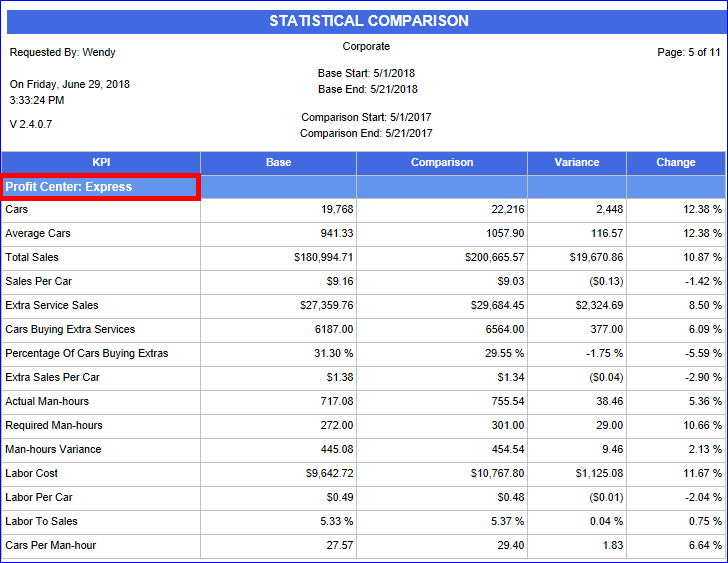Click the Comparison column header
This screenshot has height=563, width=728.
(441, 162)
